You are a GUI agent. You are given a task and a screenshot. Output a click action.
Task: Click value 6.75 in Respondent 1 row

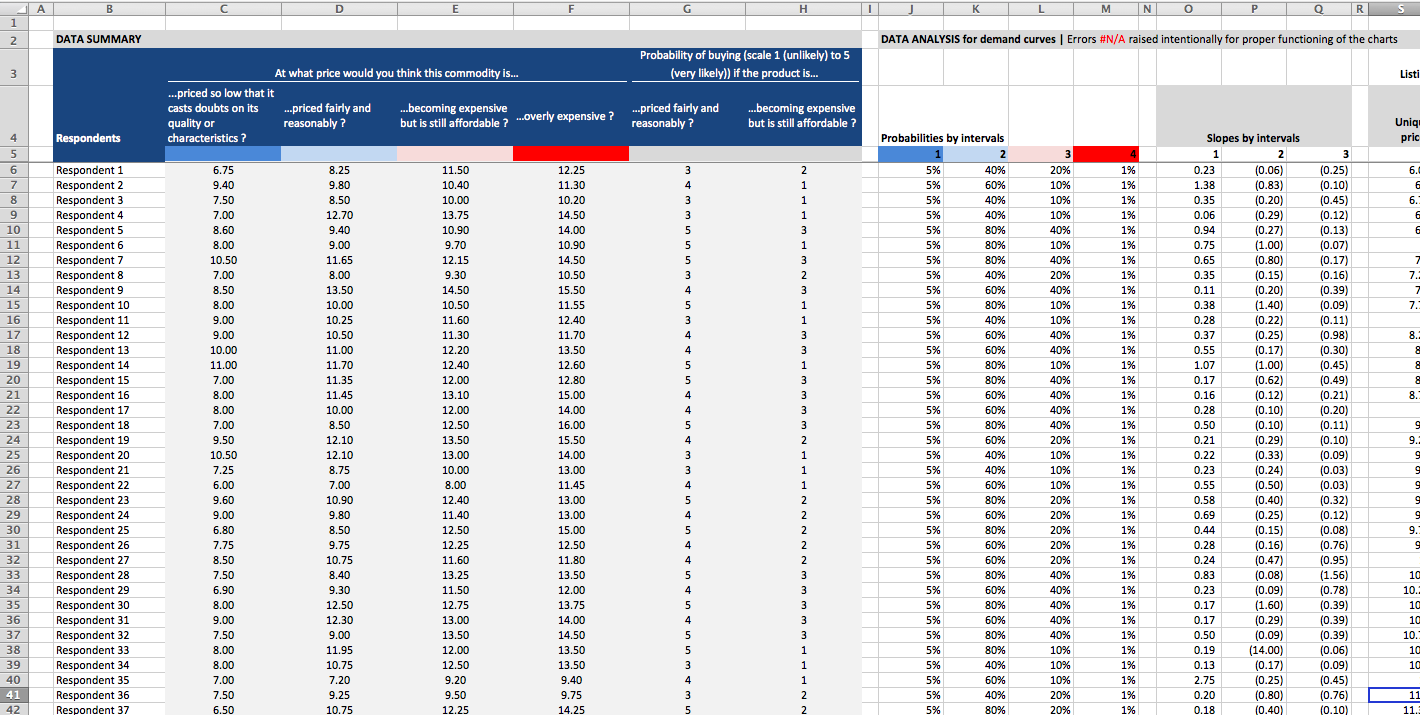223,170
